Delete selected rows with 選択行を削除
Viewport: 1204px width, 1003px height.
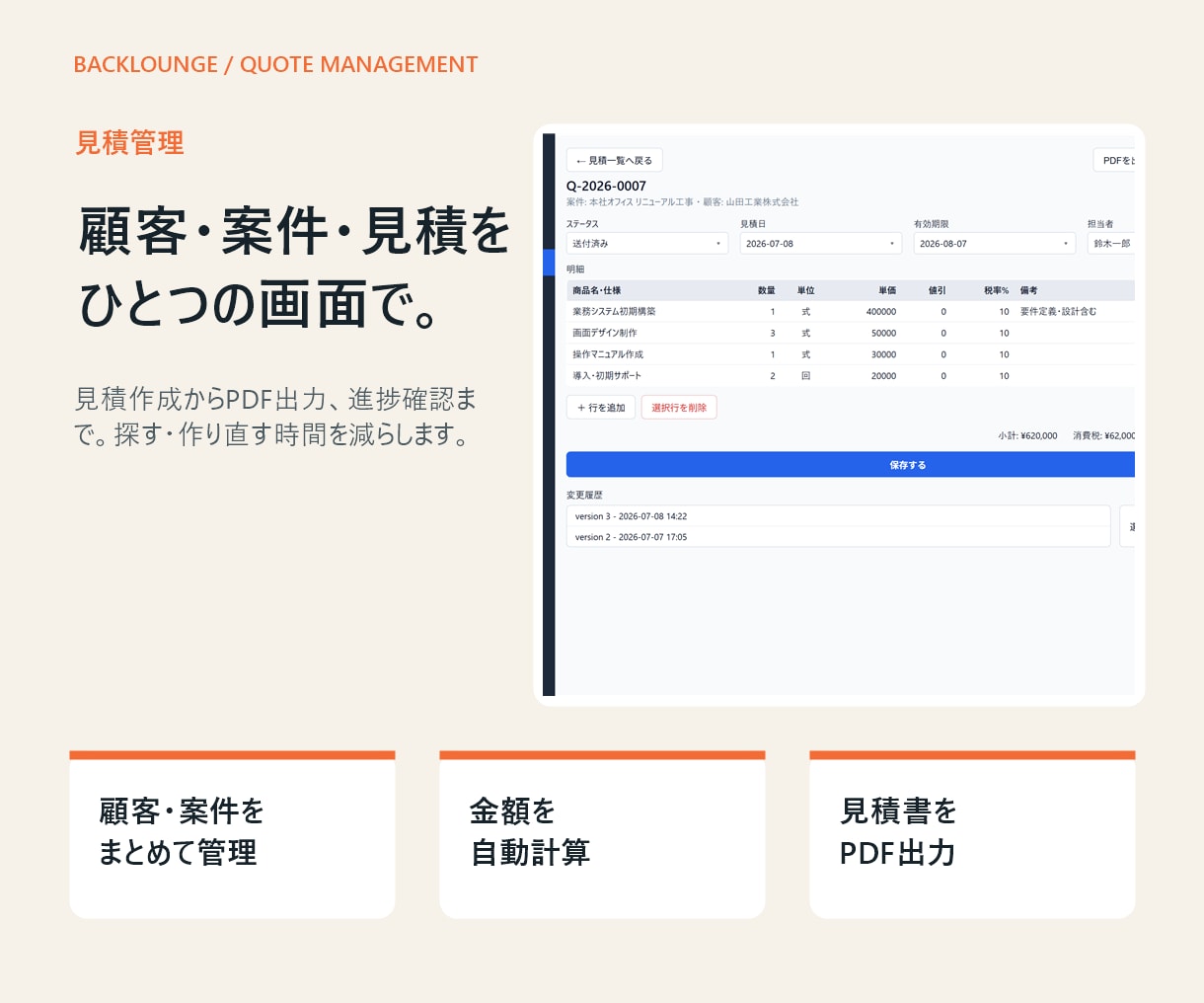coord(679,408)
